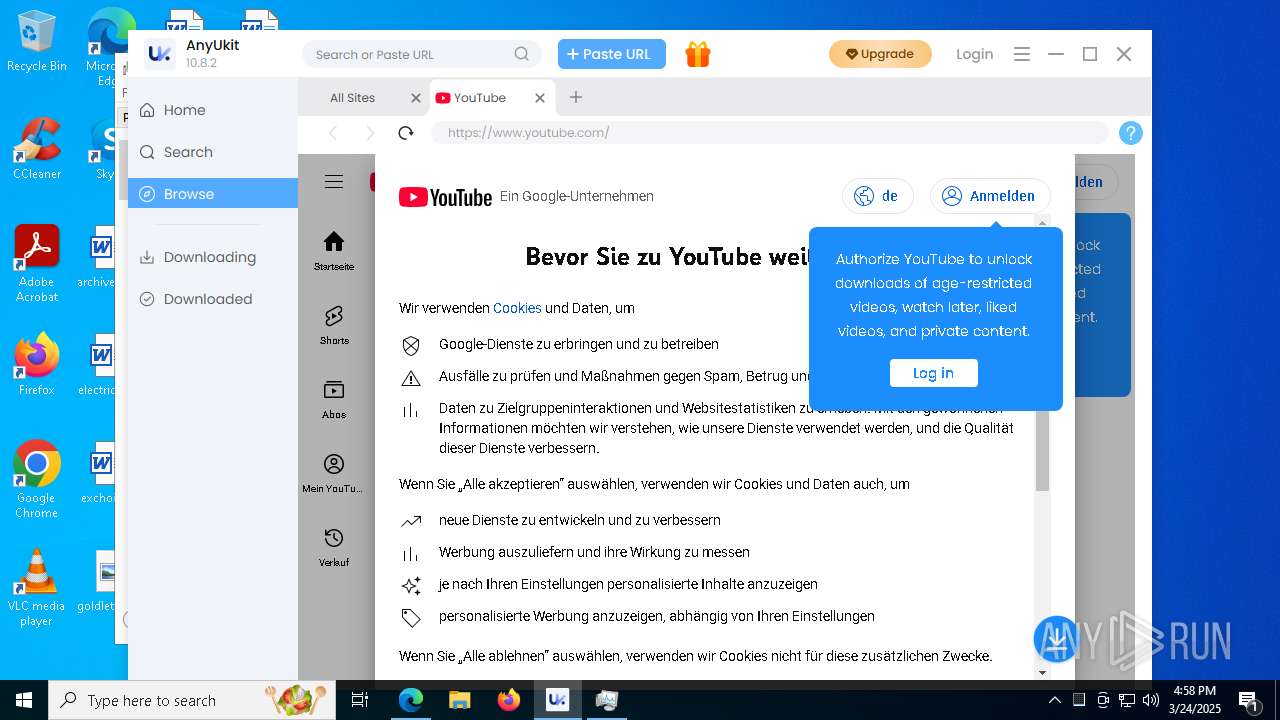Add a new browser tab
Viewport: 1280px width, 720px height.
pyautogui.click(x=576, y=97)
